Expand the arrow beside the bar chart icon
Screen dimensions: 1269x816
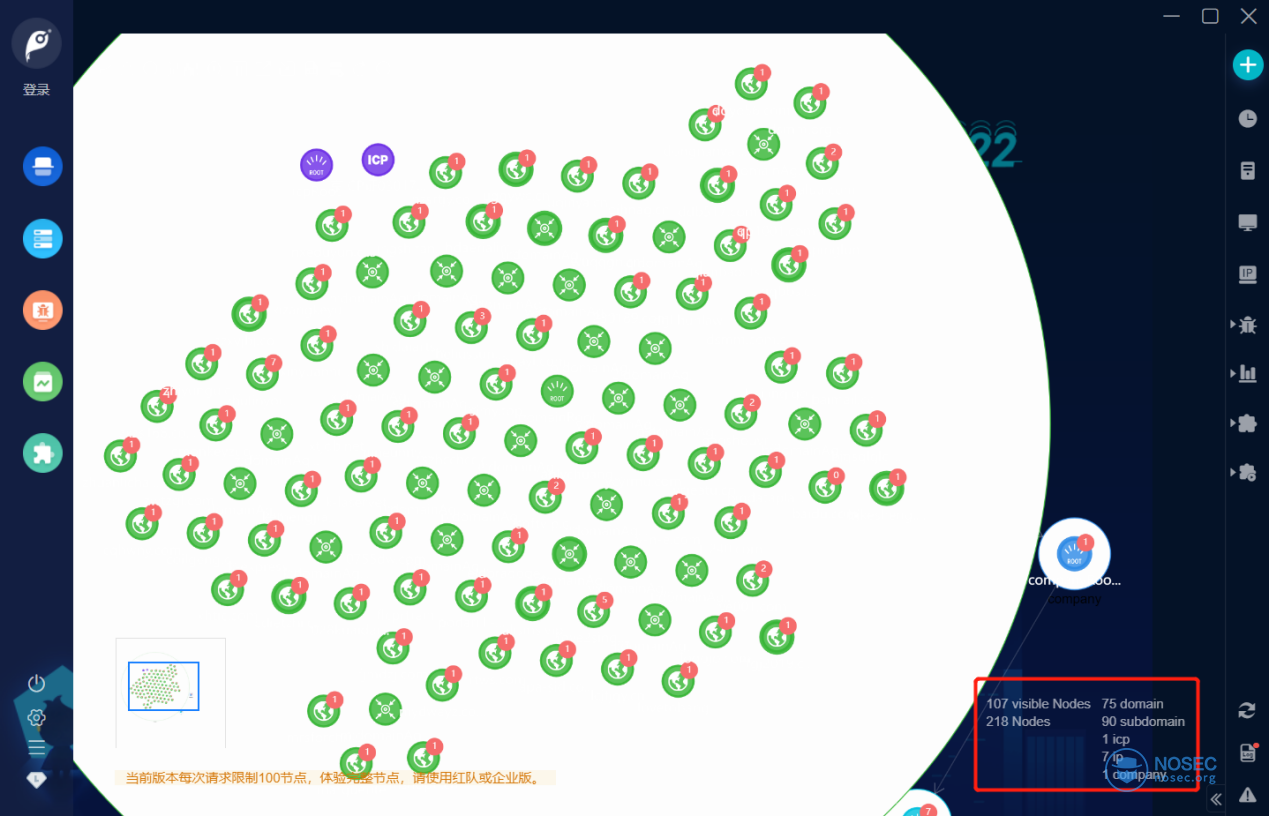(1232, 374)
